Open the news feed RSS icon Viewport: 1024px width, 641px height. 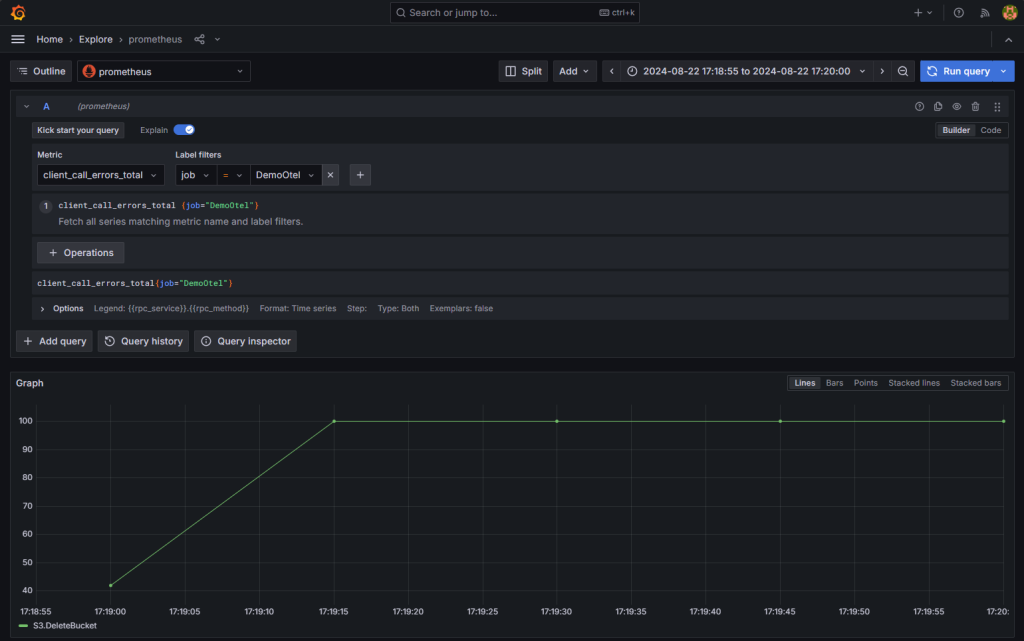[984, 12]
